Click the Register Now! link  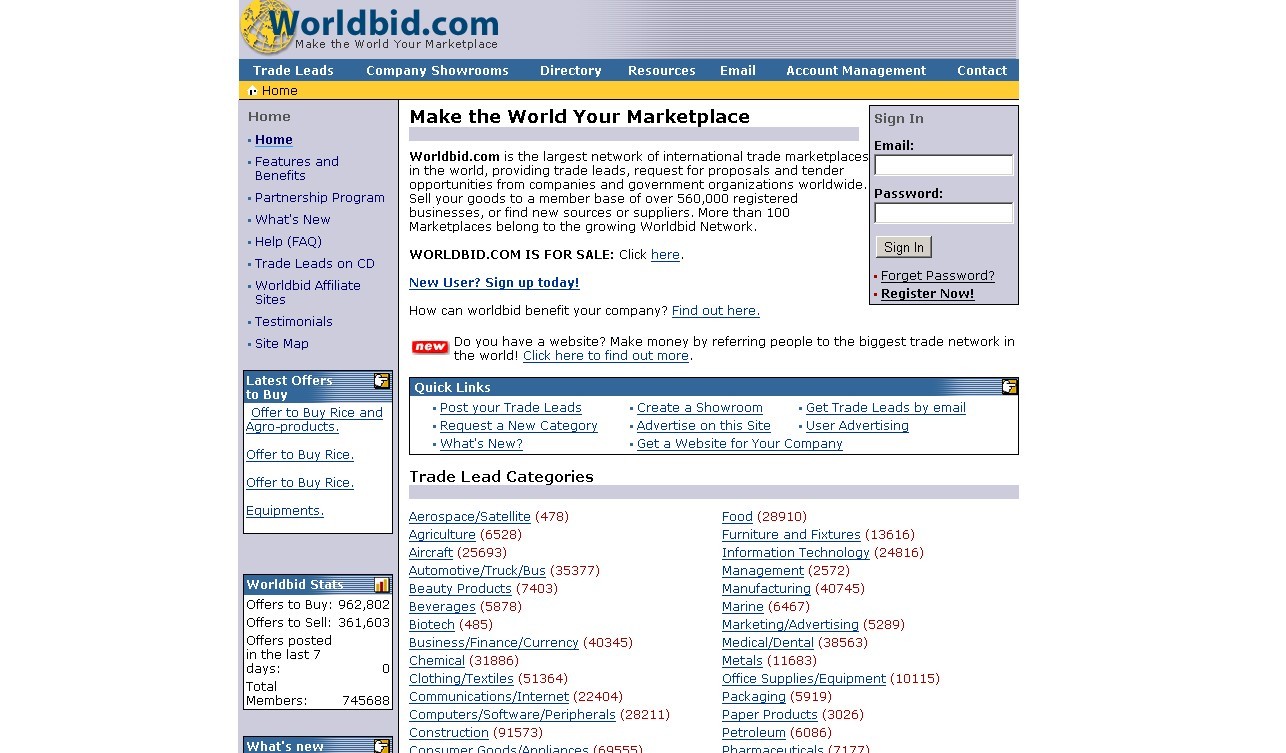click(x=928, y=294)
